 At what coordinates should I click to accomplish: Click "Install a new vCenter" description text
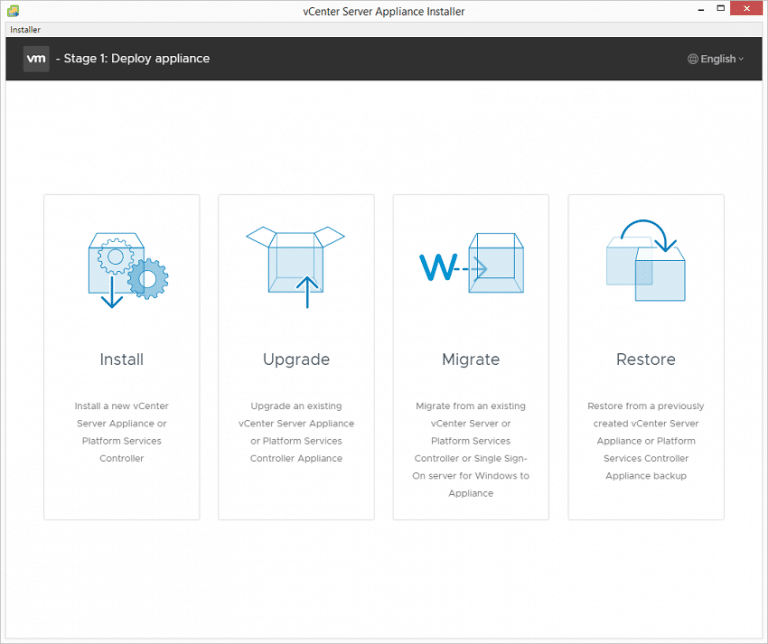coord(121,406)
